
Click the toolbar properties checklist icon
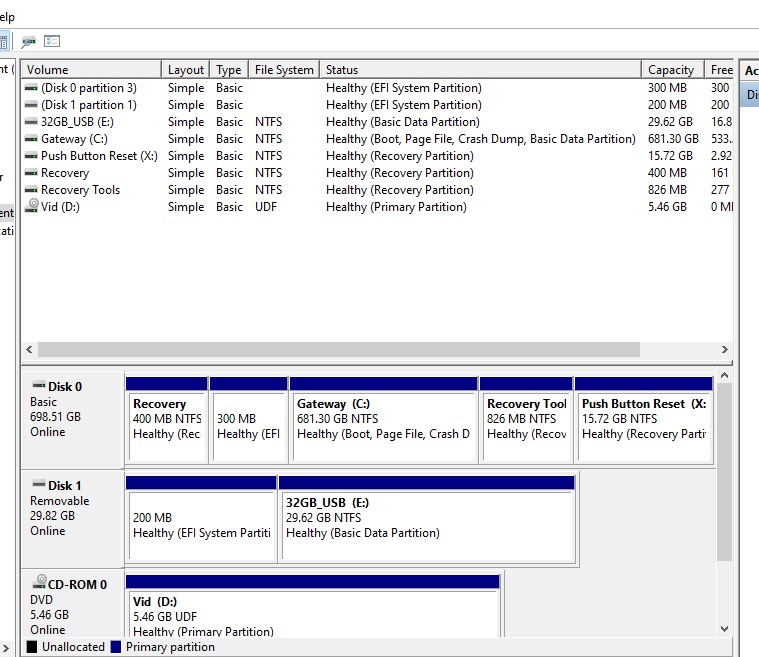click(52, 41)
